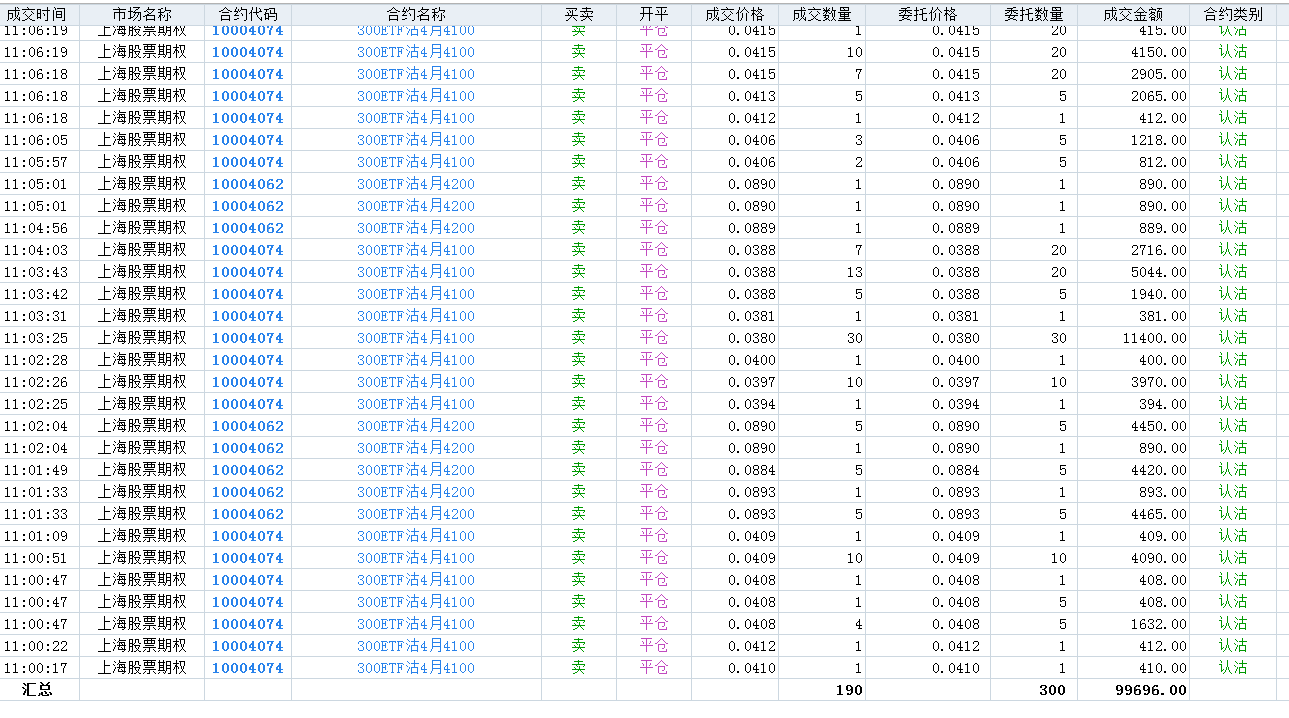
Task: Click the 成交金额 value 2905.00
Action: [1158, 74]
